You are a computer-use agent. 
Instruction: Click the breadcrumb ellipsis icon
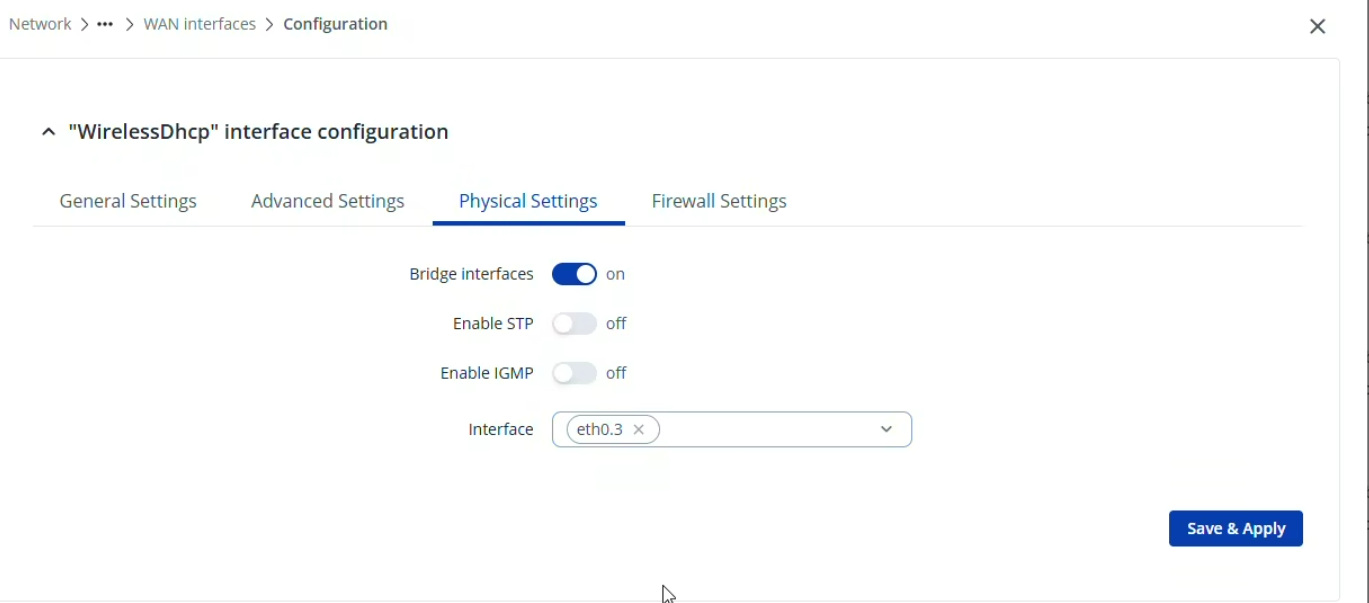click(105, 24)
